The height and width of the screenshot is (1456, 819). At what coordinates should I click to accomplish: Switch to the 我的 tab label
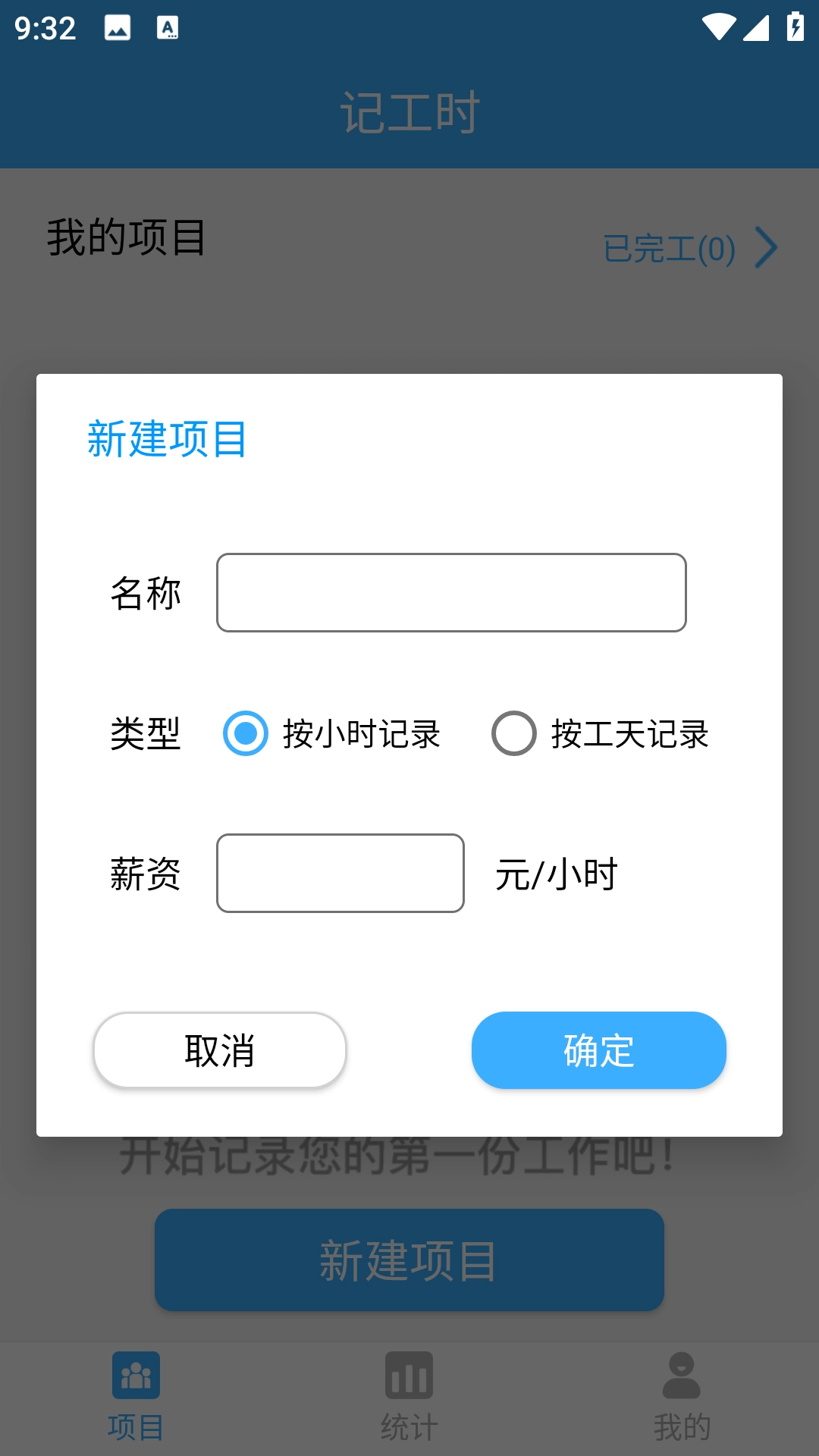681,1427
